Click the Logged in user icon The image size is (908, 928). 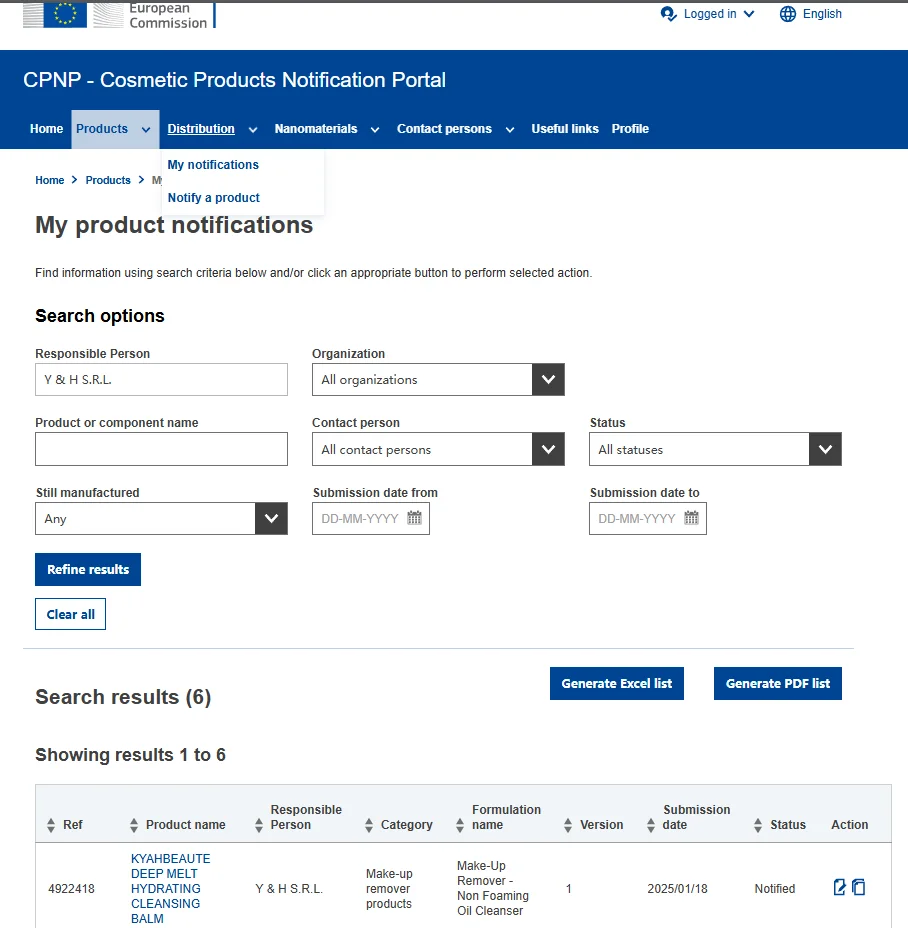point(669,14)
